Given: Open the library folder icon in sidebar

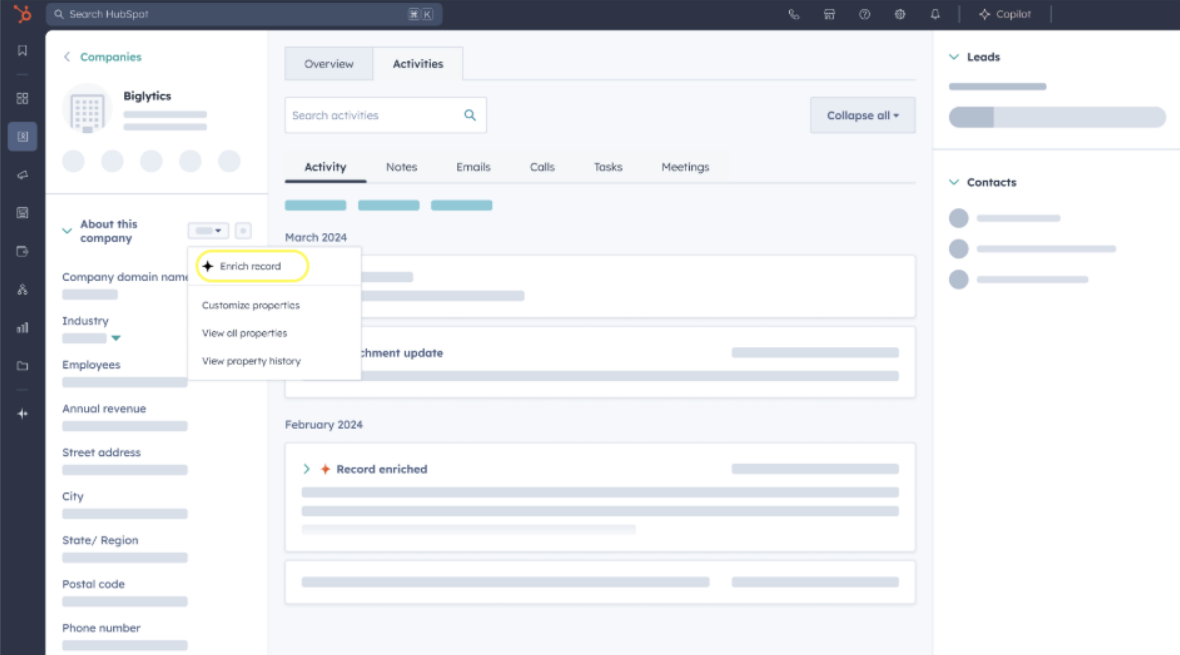Looking at the screenshot, I should pyautogui.click(x=23, y=366).
